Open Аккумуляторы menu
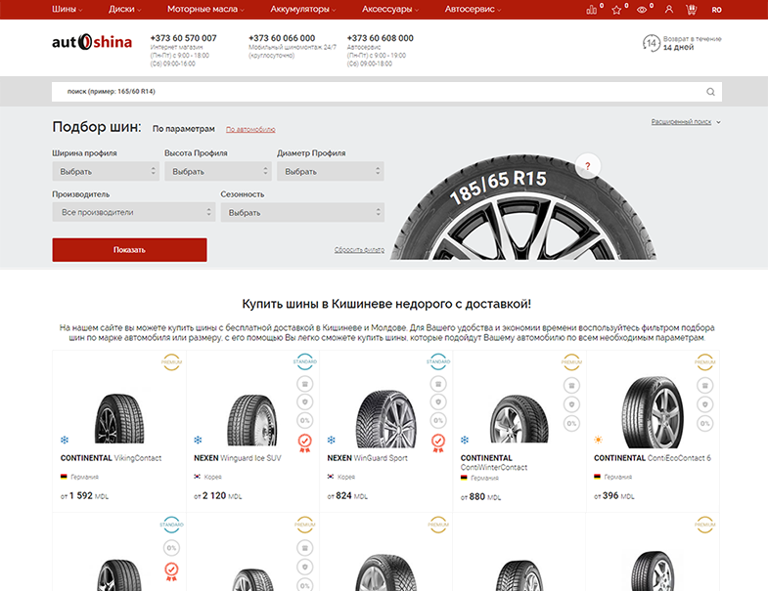 303,9
